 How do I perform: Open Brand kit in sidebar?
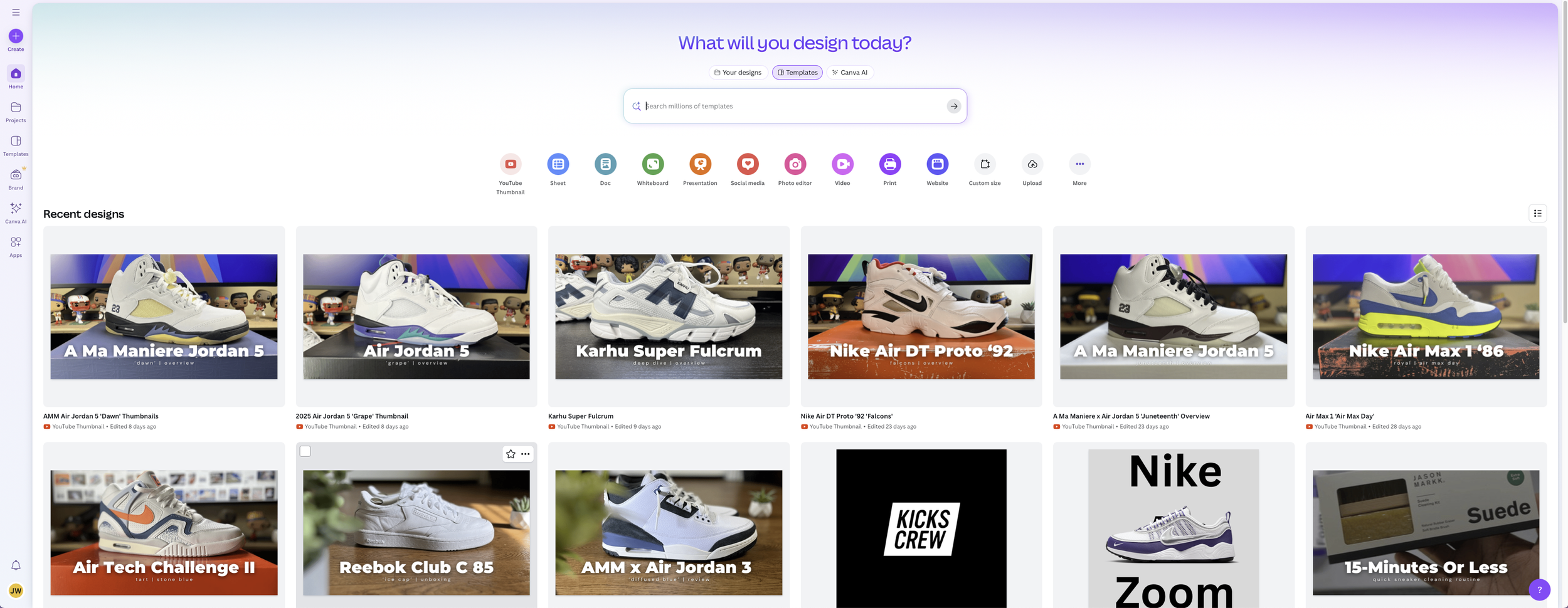coord(16,179)
